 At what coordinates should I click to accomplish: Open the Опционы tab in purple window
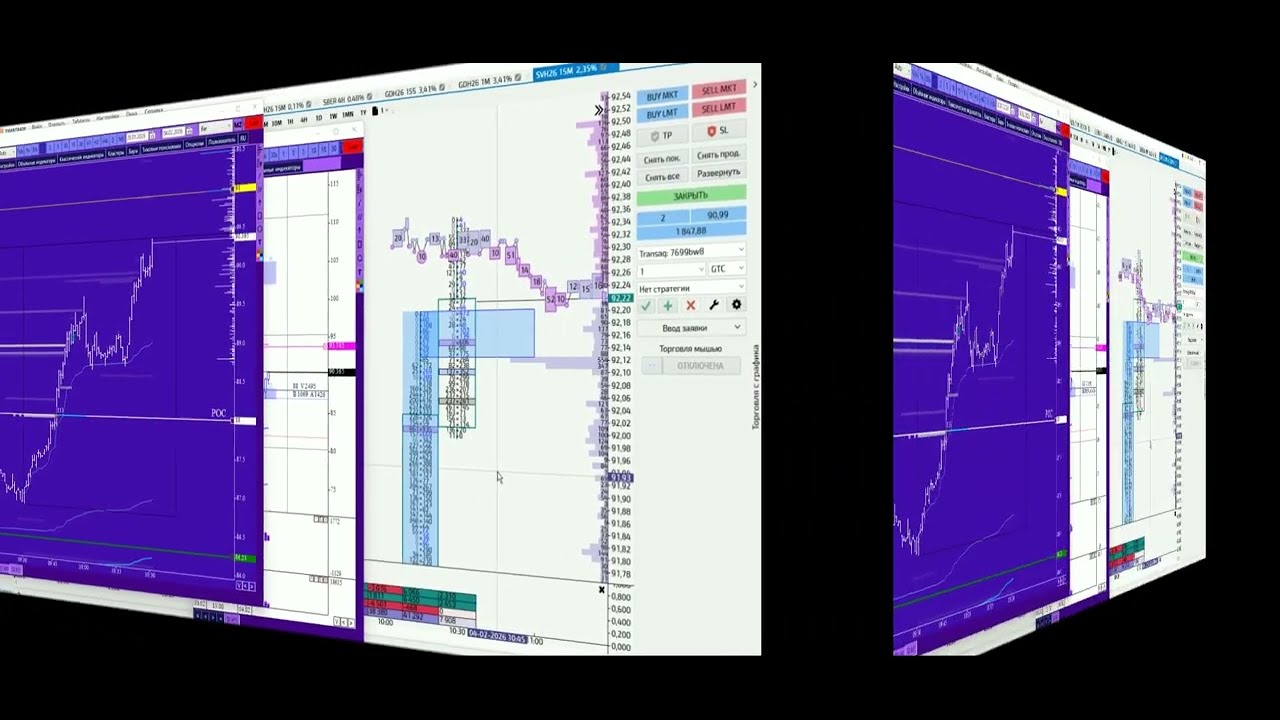click(x=194, y=144)
